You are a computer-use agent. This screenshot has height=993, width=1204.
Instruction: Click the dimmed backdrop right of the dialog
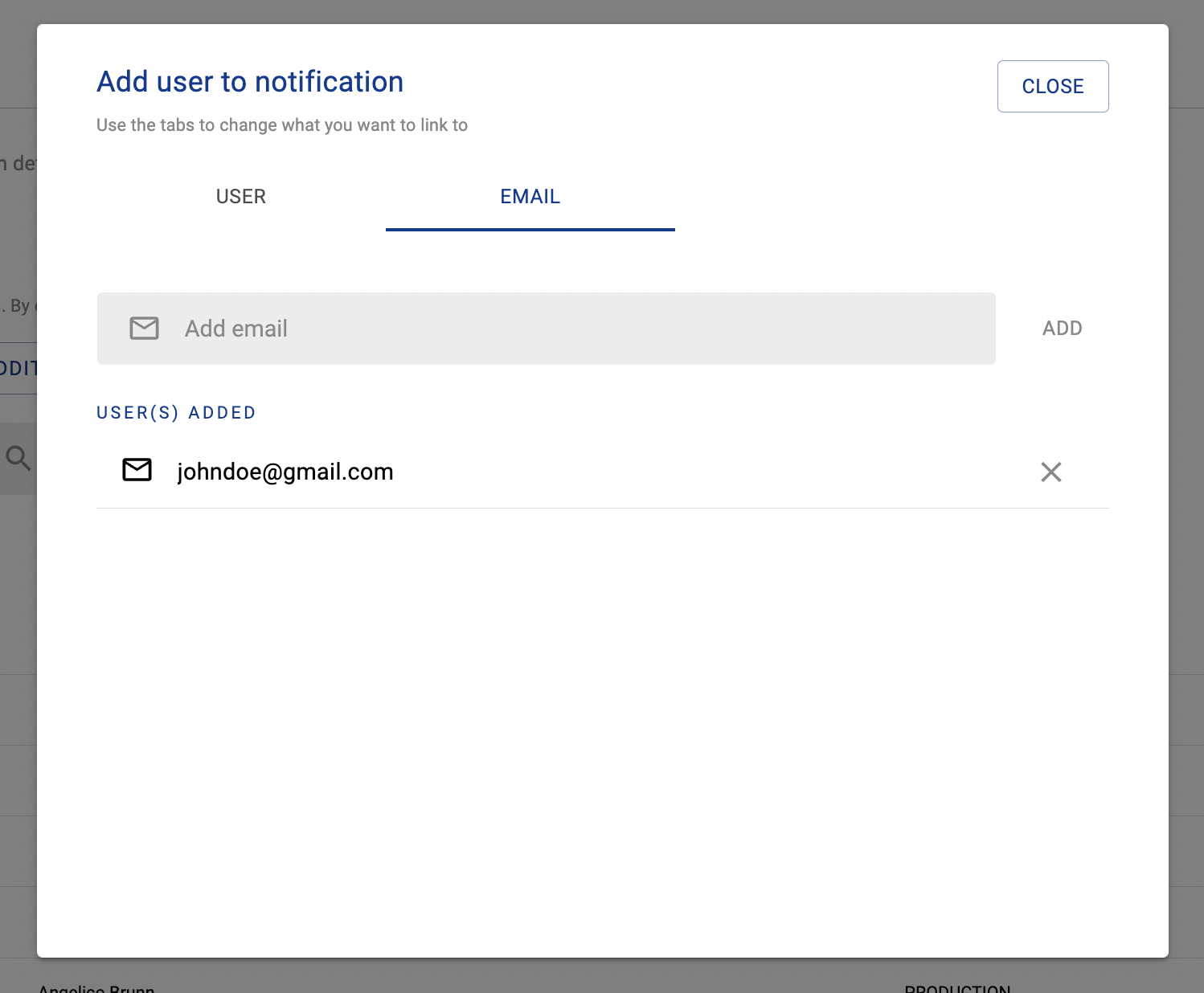click(1186, 482)
